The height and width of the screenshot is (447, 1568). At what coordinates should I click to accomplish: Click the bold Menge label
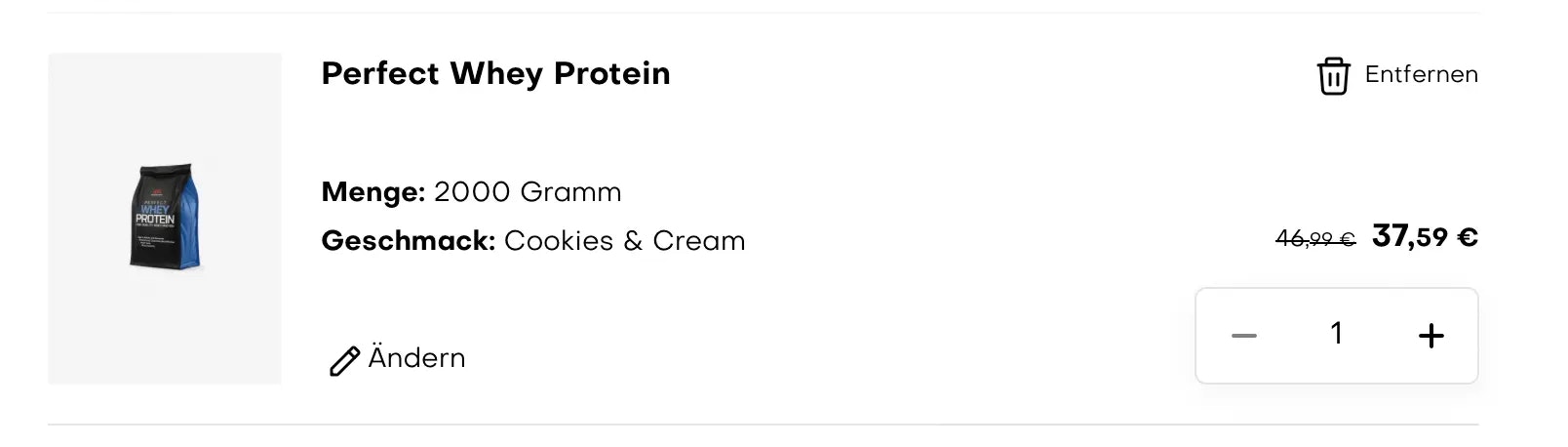373,191
